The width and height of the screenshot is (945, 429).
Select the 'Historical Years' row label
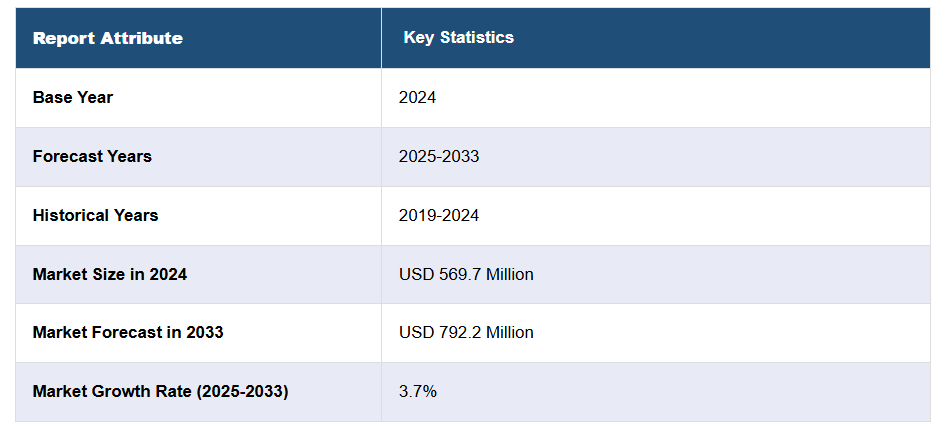(x=95, y=216)
